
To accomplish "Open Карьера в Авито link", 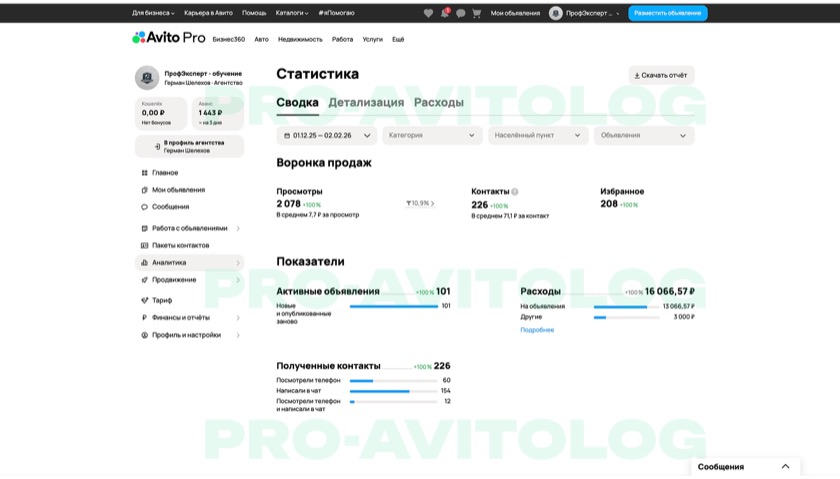I will (x=208, y=13).
